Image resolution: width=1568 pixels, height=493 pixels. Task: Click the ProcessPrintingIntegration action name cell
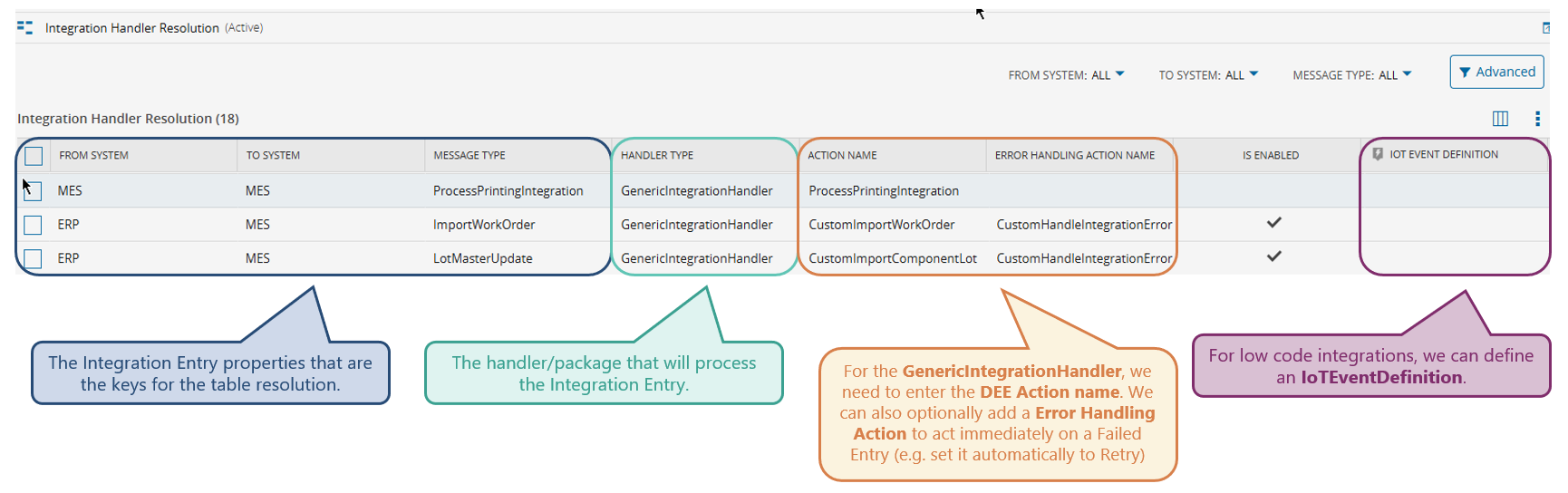point(884,191)
